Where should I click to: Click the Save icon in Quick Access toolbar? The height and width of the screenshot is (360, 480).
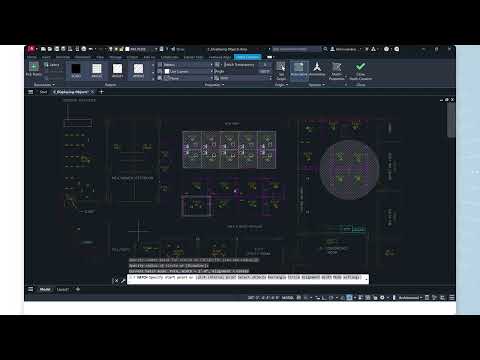pos(57,49)
